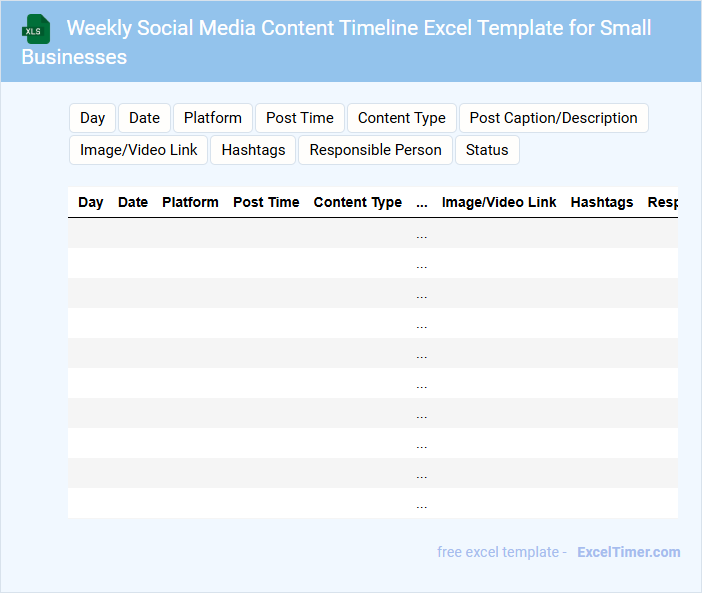Screen dimensions: 702x593
Task: Click the Platform tag button
Action: pyautogui.click(x=213, y=118)
